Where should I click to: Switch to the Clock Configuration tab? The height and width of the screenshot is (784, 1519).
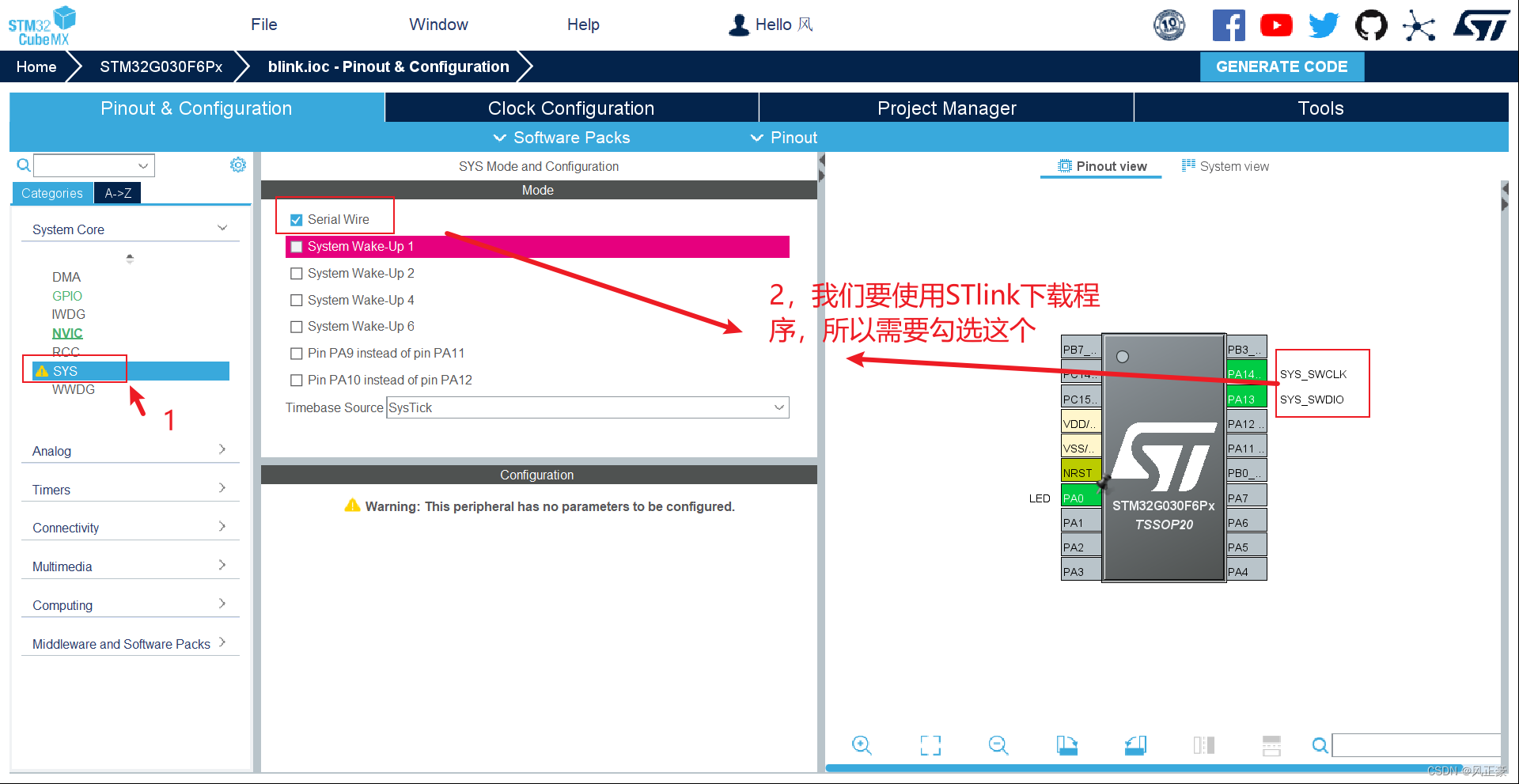571,108
